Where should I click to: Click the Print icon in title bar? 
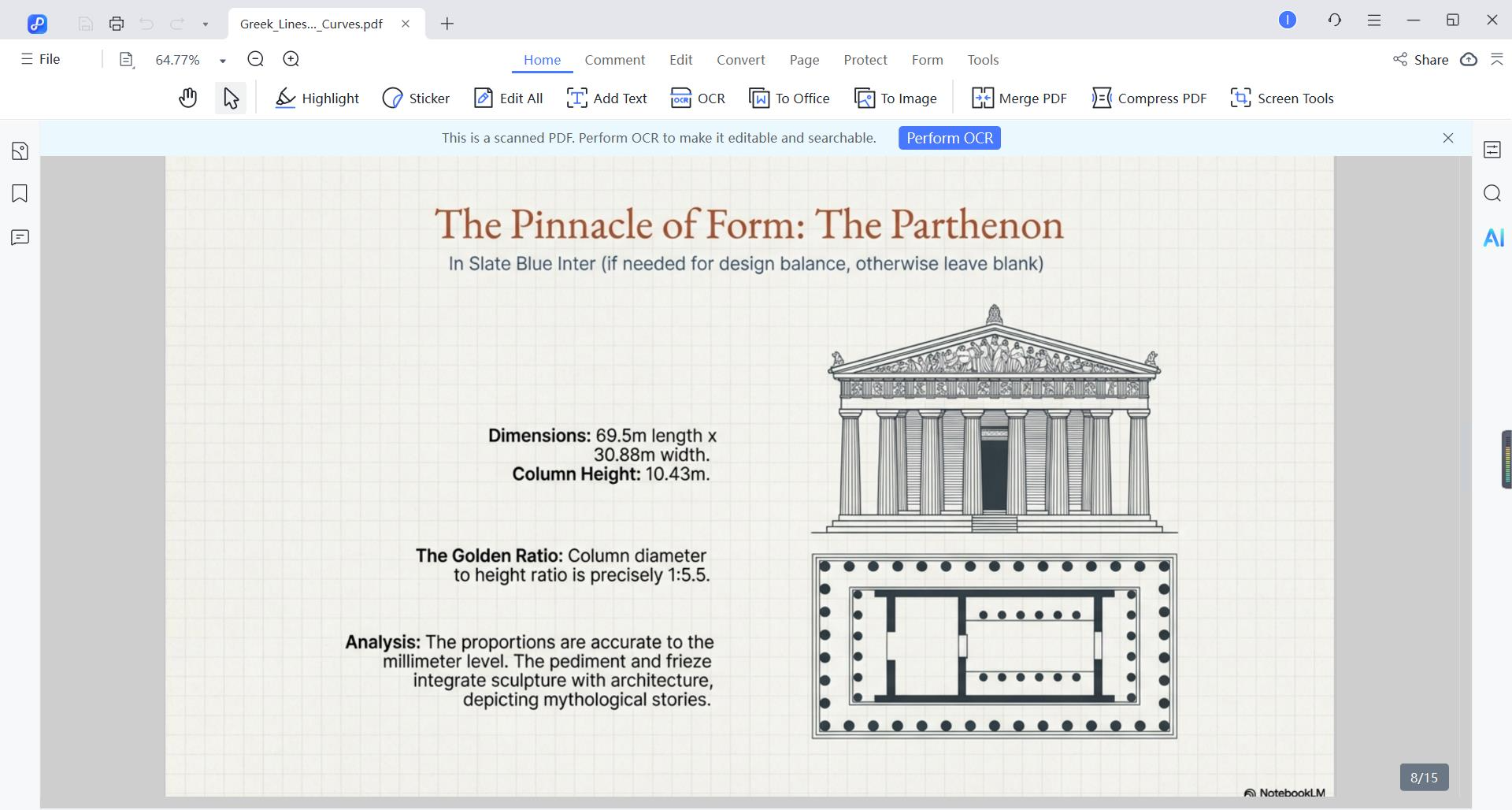[x=117, y=24]
